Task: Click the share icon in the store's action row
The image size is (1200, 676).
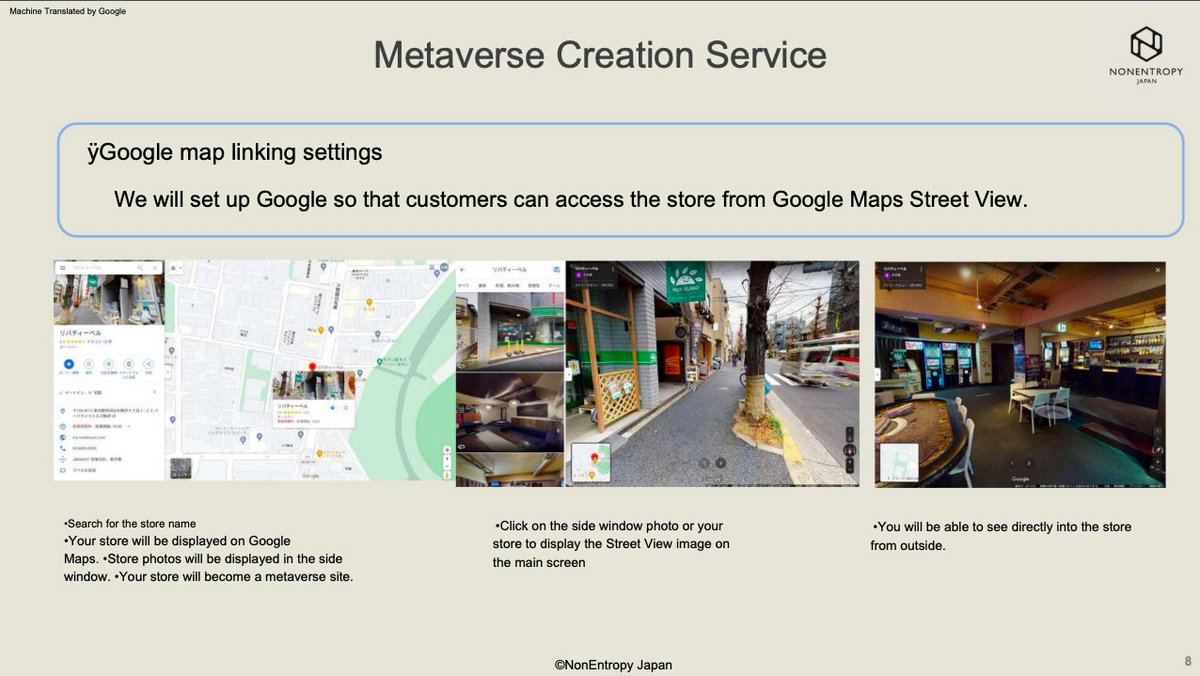Action: click(x=149, y=364)
